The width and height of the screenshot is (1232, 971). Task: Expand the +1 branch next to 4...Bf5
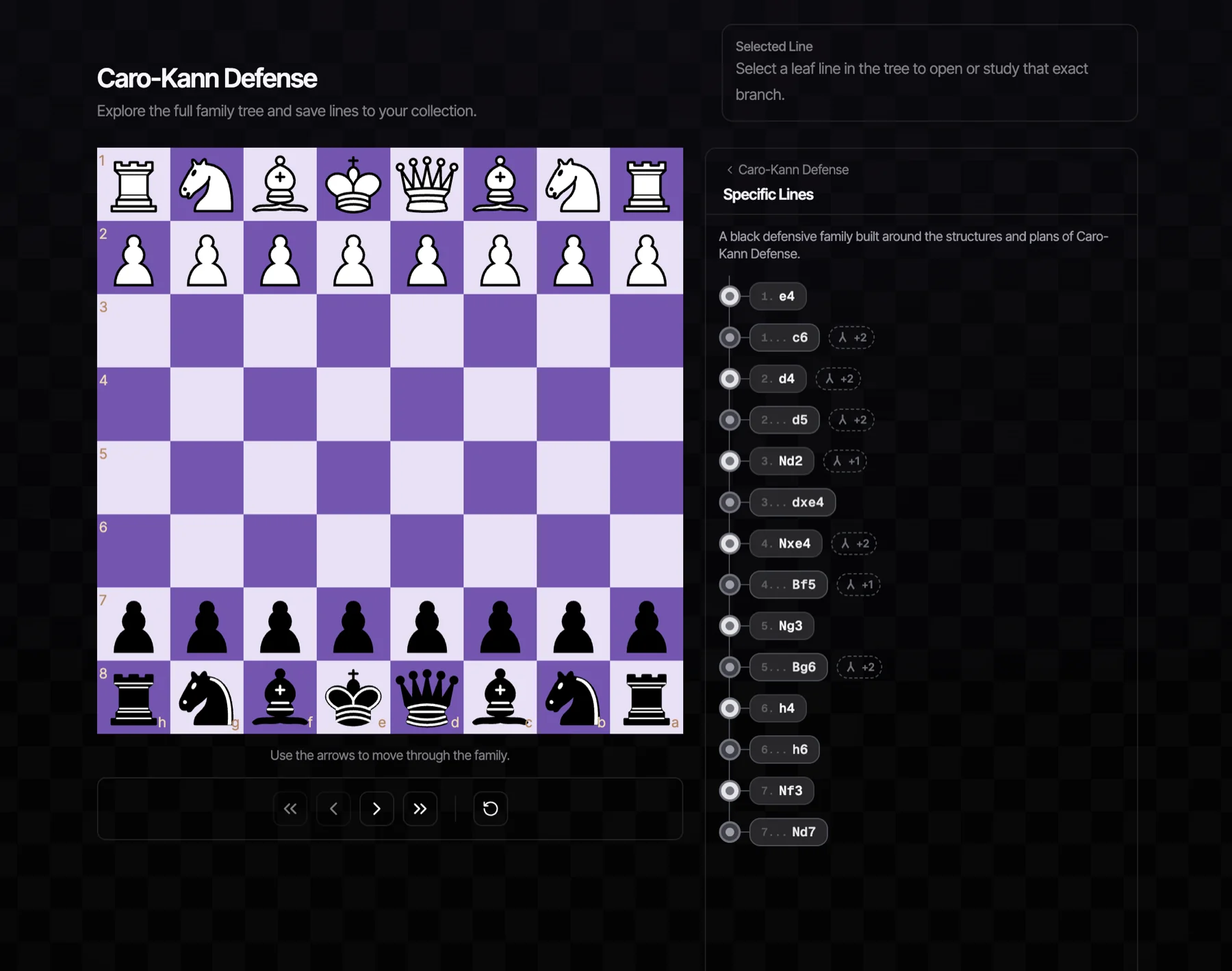coord(858,584)
